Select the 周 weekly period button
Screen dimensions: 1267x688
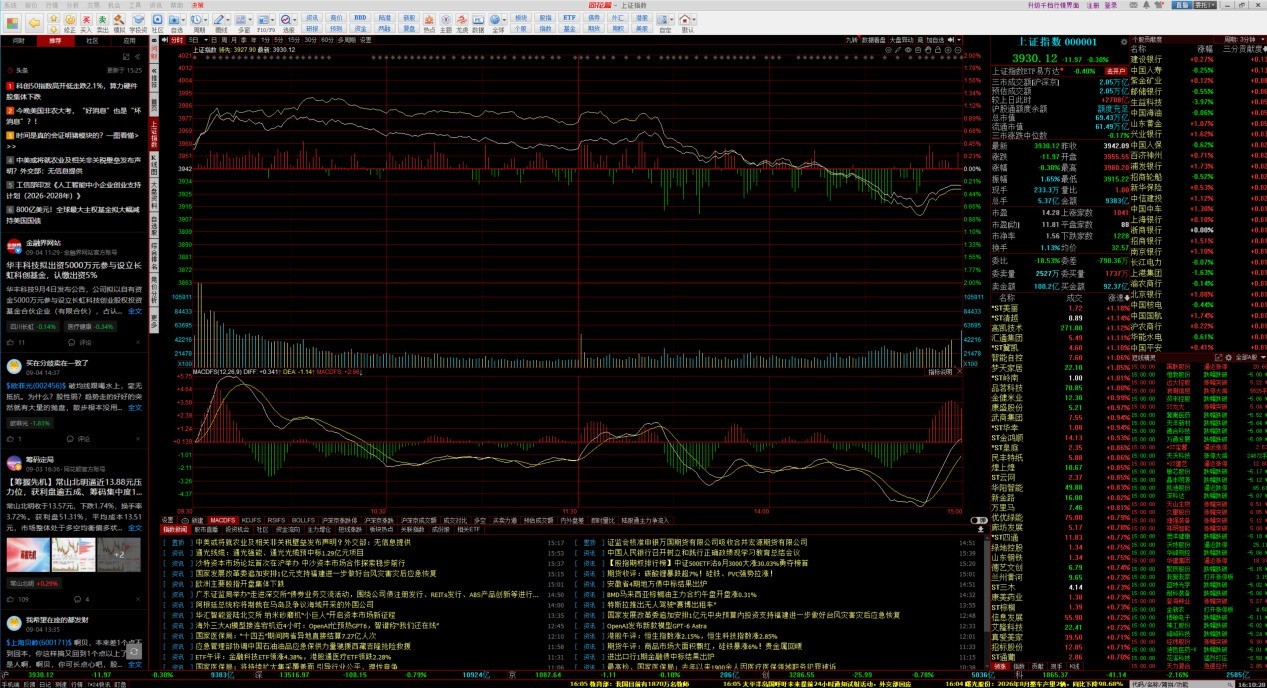[223, 39]
